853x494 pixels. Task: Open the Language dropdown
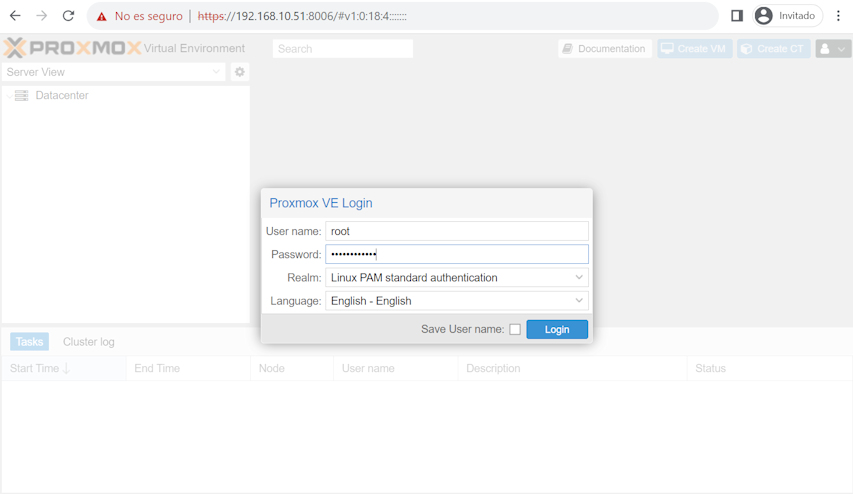456,301
